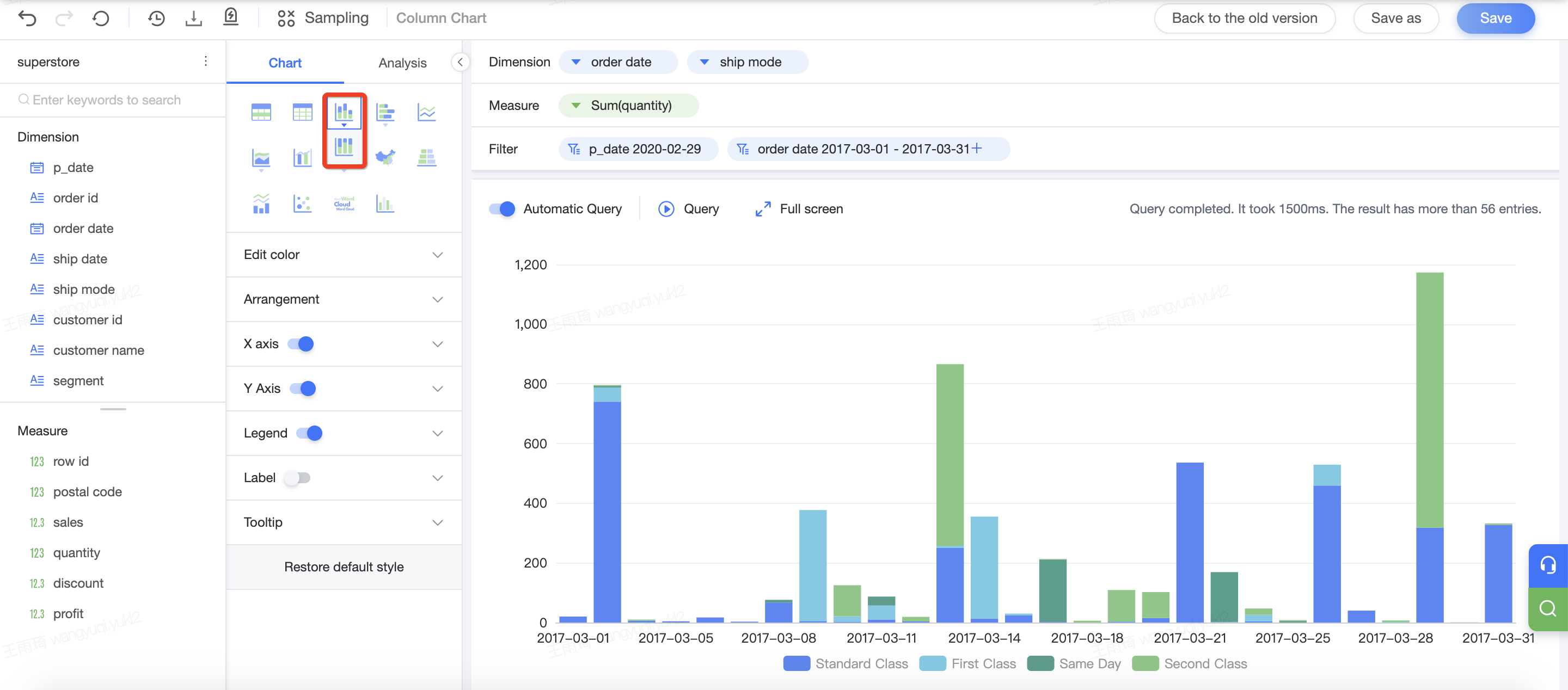Select the detail table chart type
The image size is (1568, 690).
pyautogui.click(x=303, y=113)
